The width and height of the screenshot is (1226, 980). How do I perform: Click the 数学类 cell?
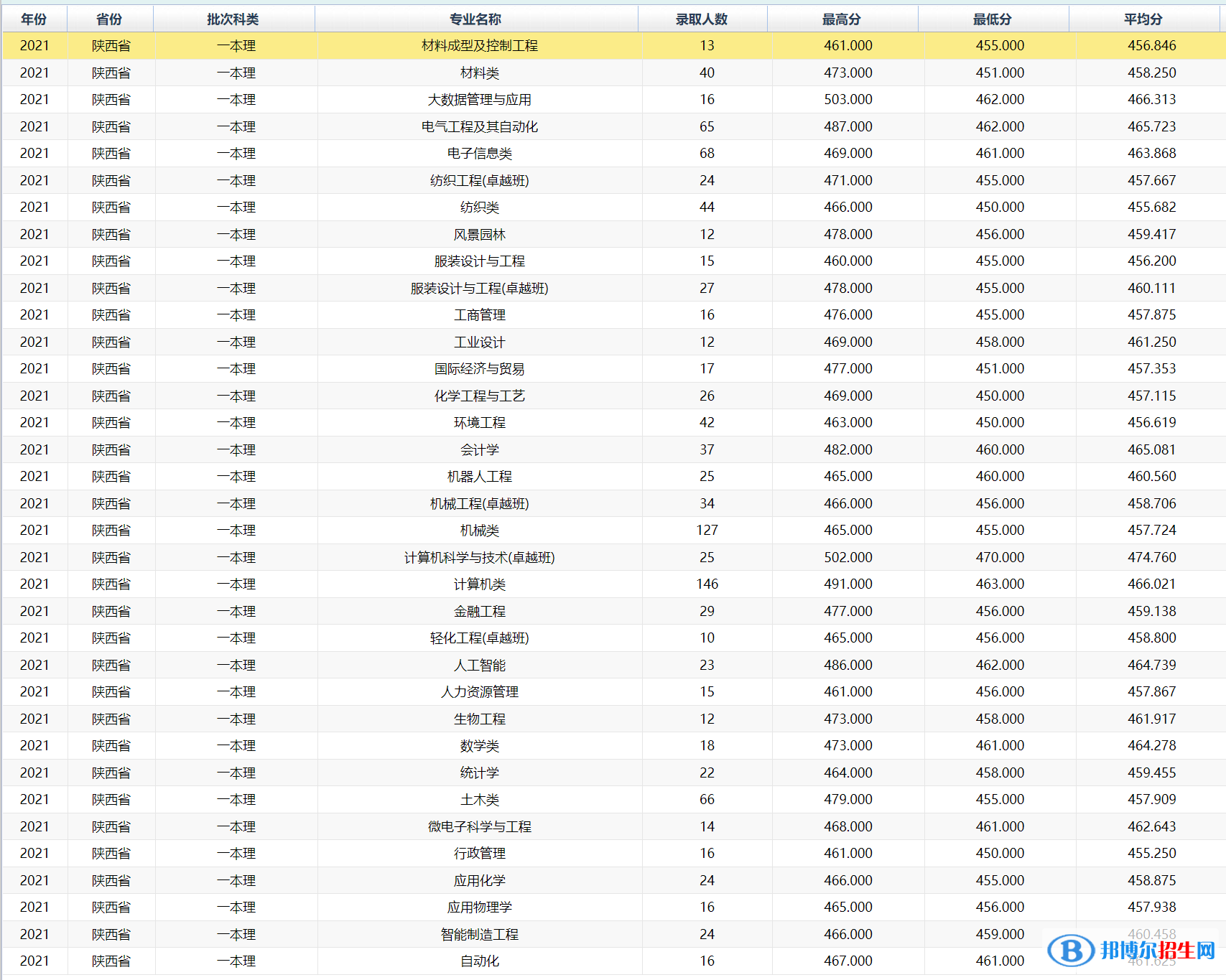(x=480, y=746)
